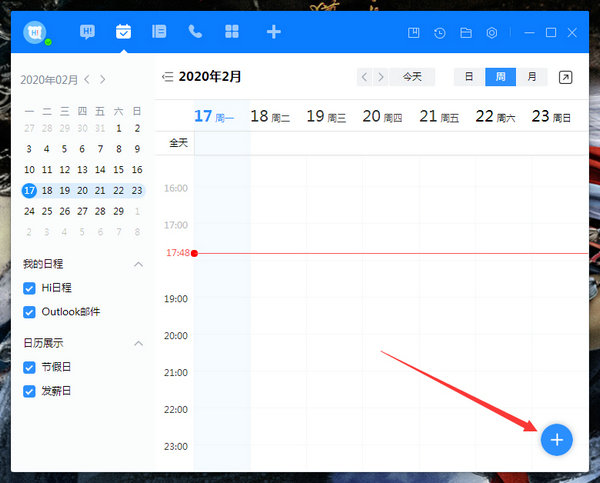Collapse the 我的日程 section
This screenshot has height=483, width=600.
[x=138, y=264]
